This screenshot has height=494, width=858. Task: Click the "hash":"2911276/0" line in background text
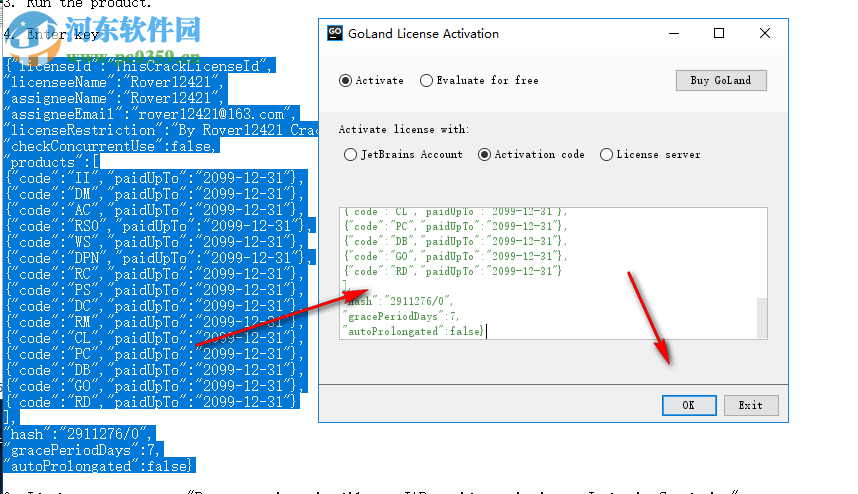click(x=79, y=434)
